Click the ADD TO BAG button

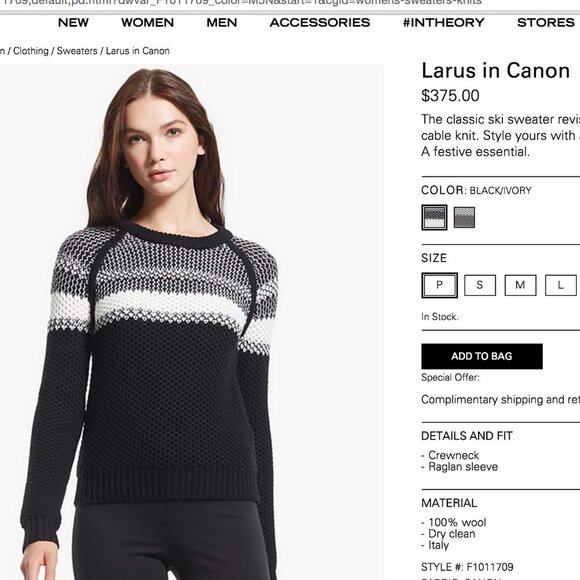[482, 356]
